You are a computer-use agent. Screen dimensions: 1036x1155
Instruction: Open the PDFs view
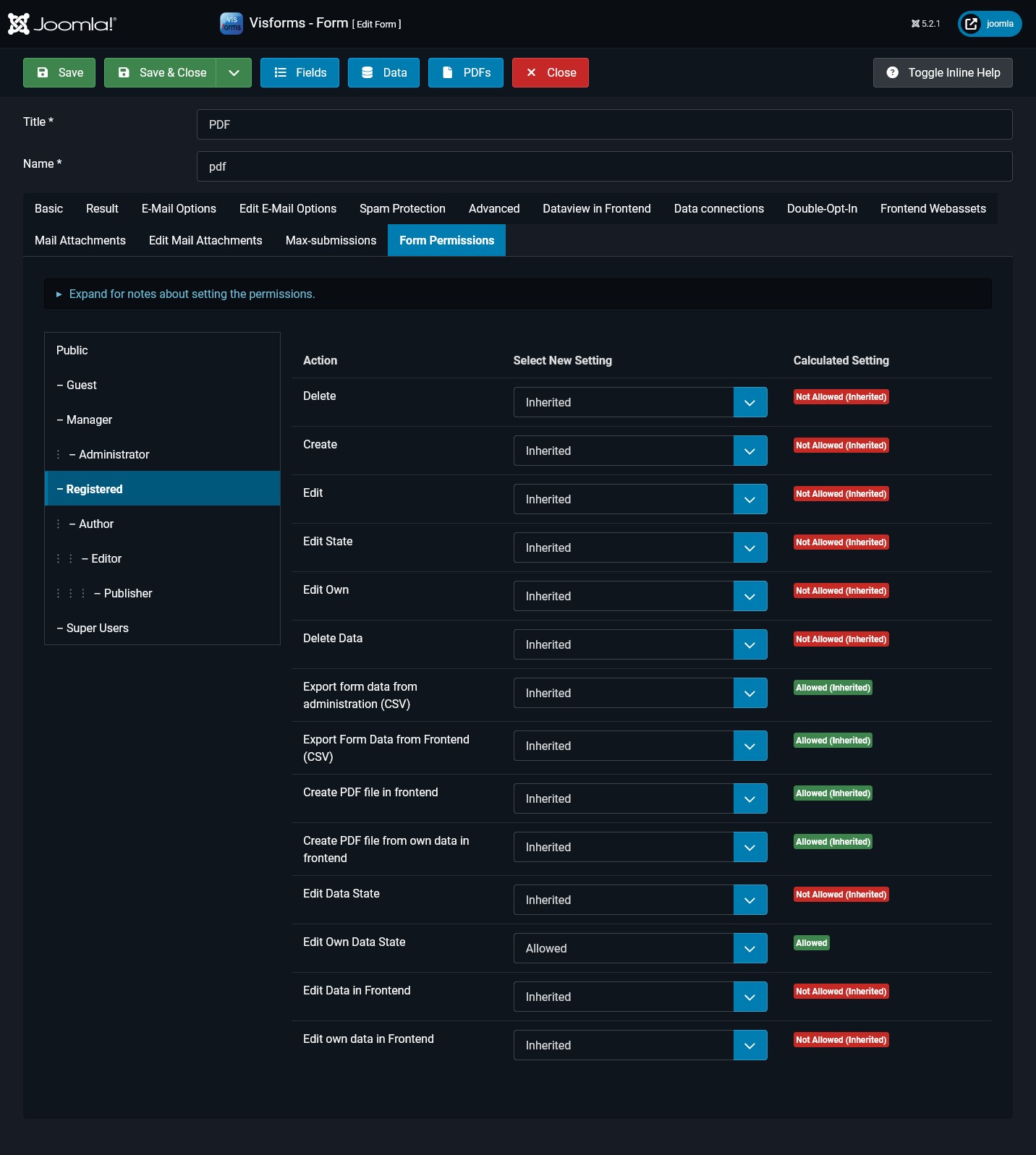pyautogui.click(x=466, y=72)
